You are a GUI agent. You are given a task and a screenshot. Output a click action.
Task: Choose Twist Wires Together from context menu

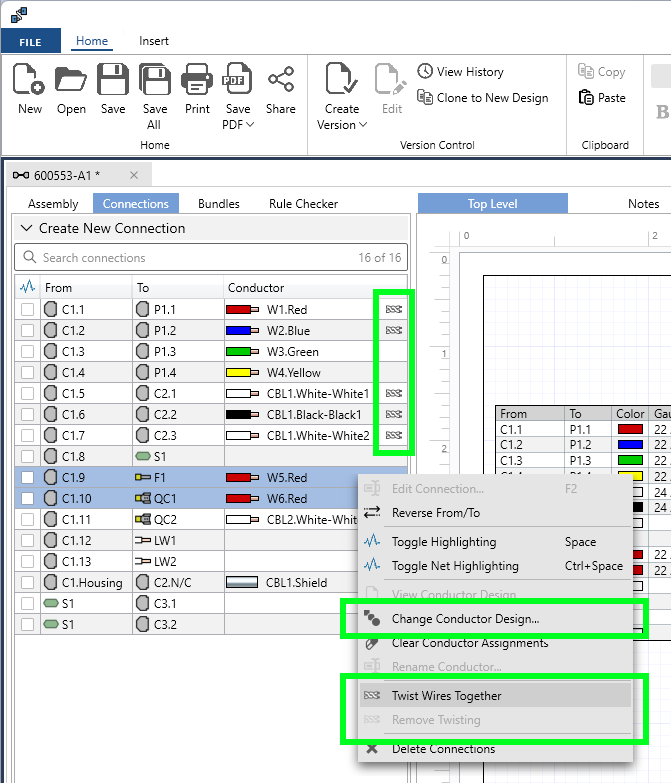495,696
